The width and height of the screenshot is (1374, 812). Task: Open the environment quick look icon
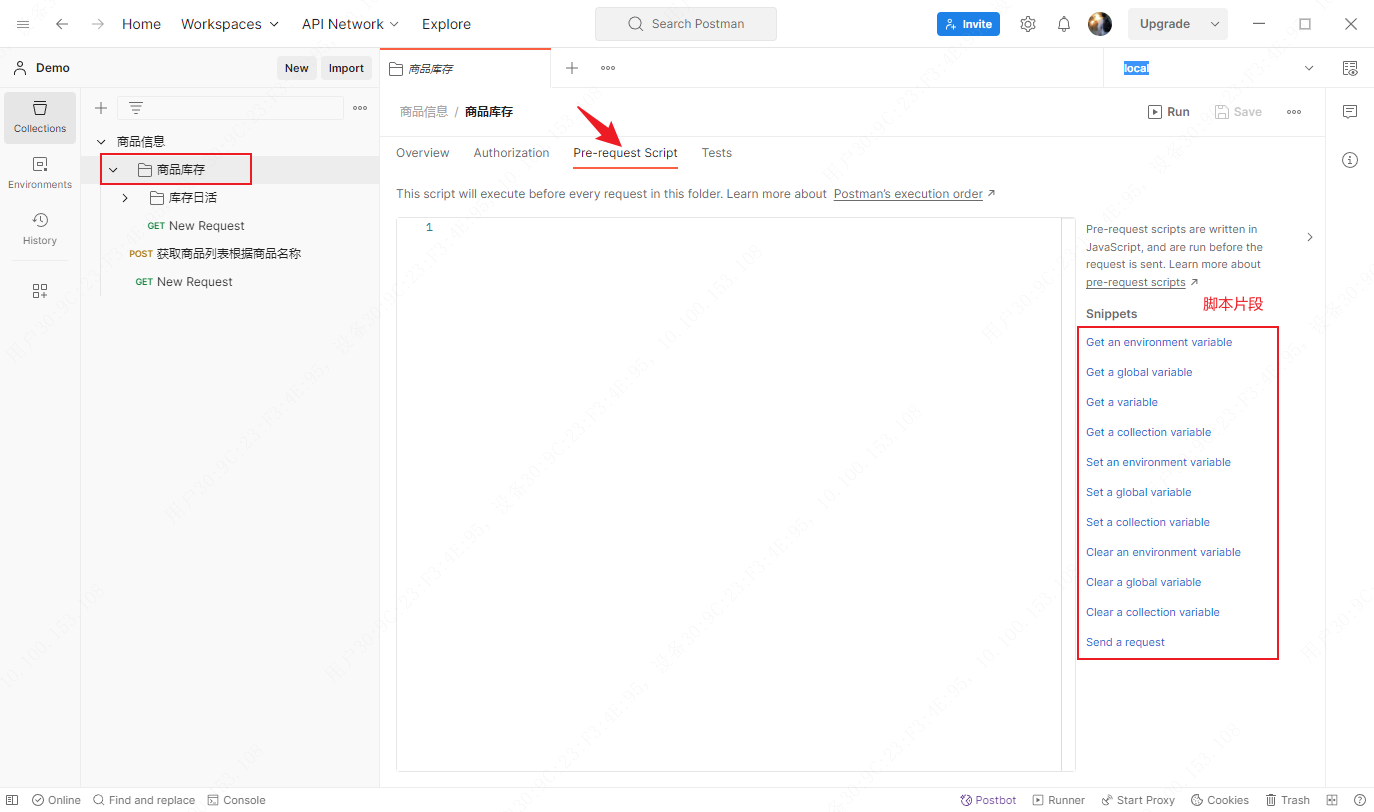coord(1350,68)
